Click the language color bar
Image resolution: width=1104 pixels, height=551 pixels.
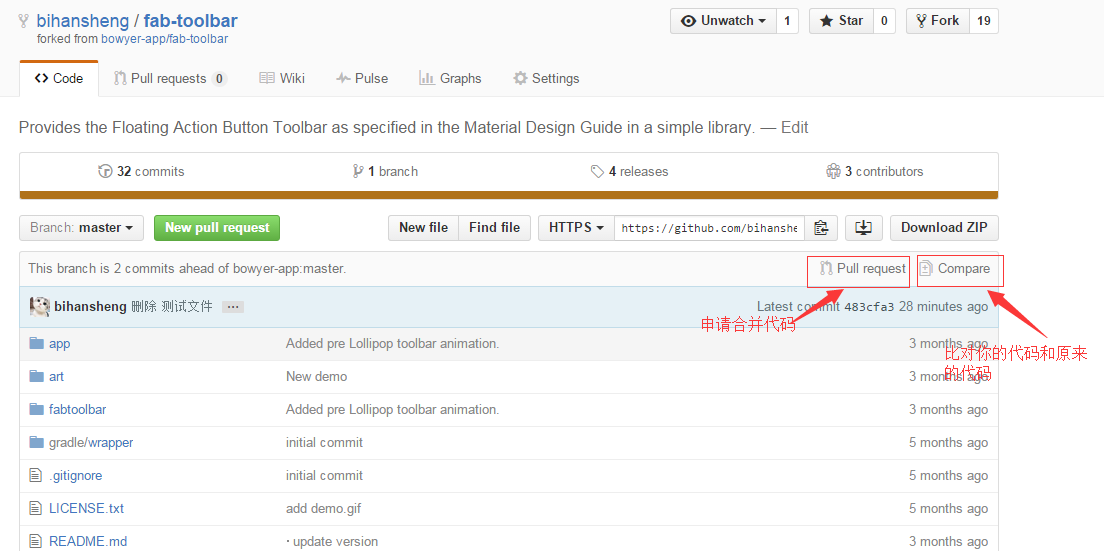[508, 195]
